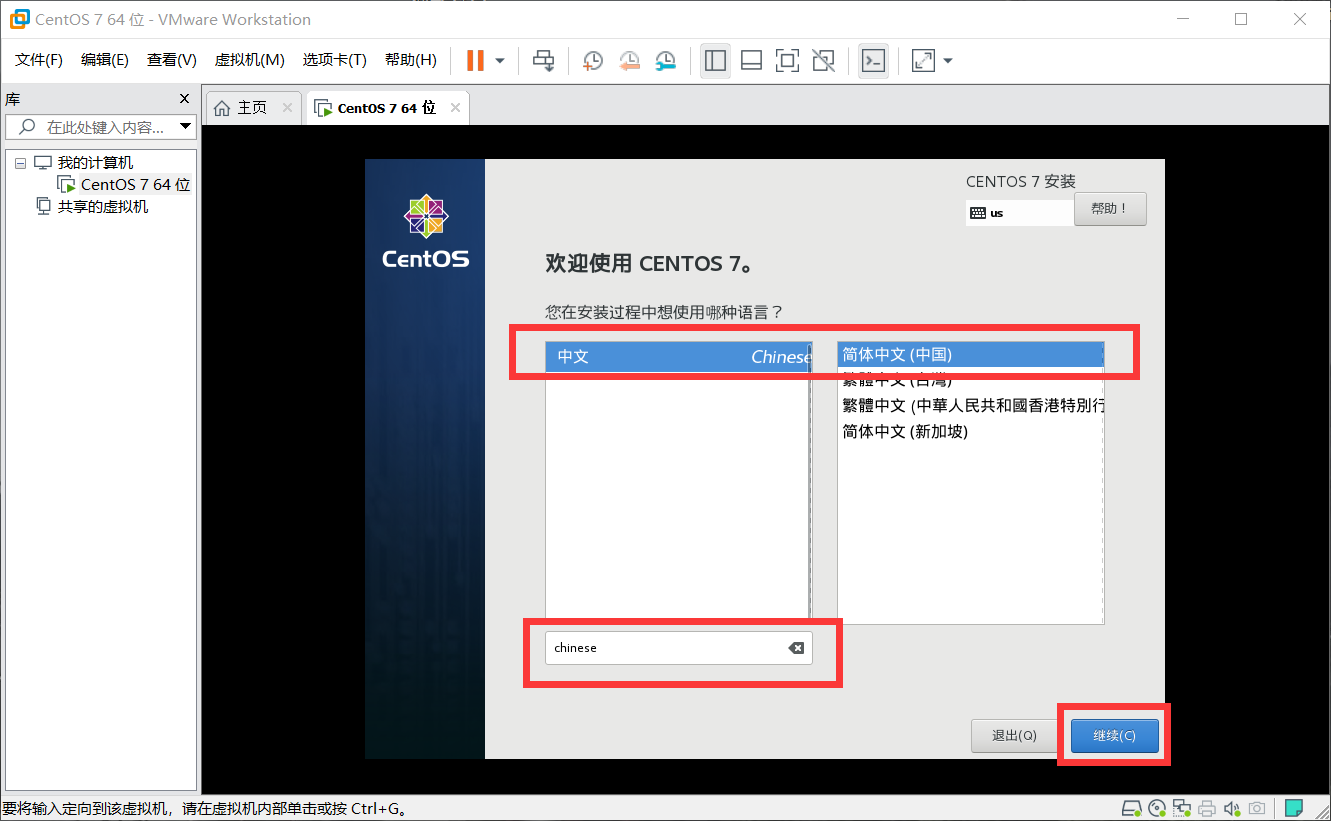Take a snapshot of this virtual machine
This screenshot has width=1331, height=821.
coord(593,61)
